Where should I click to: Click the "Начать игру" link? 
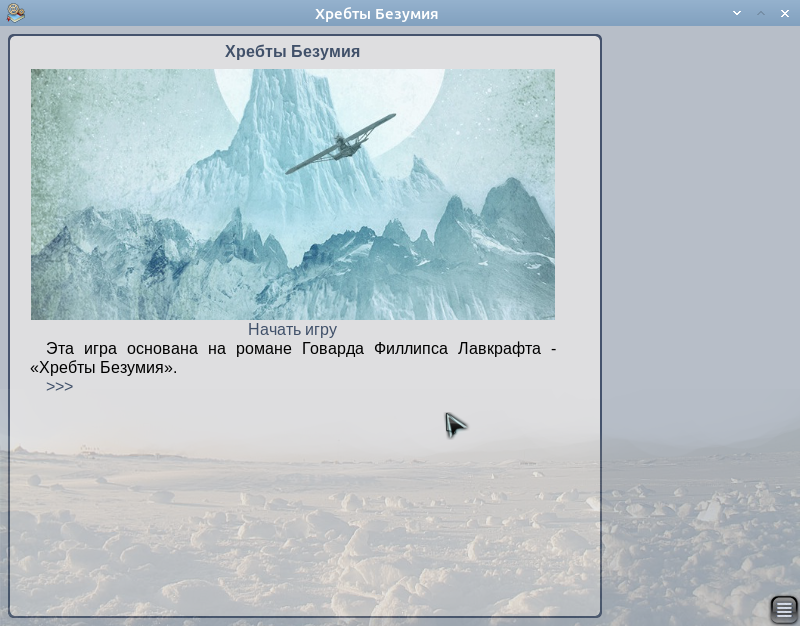pos(292,329)
